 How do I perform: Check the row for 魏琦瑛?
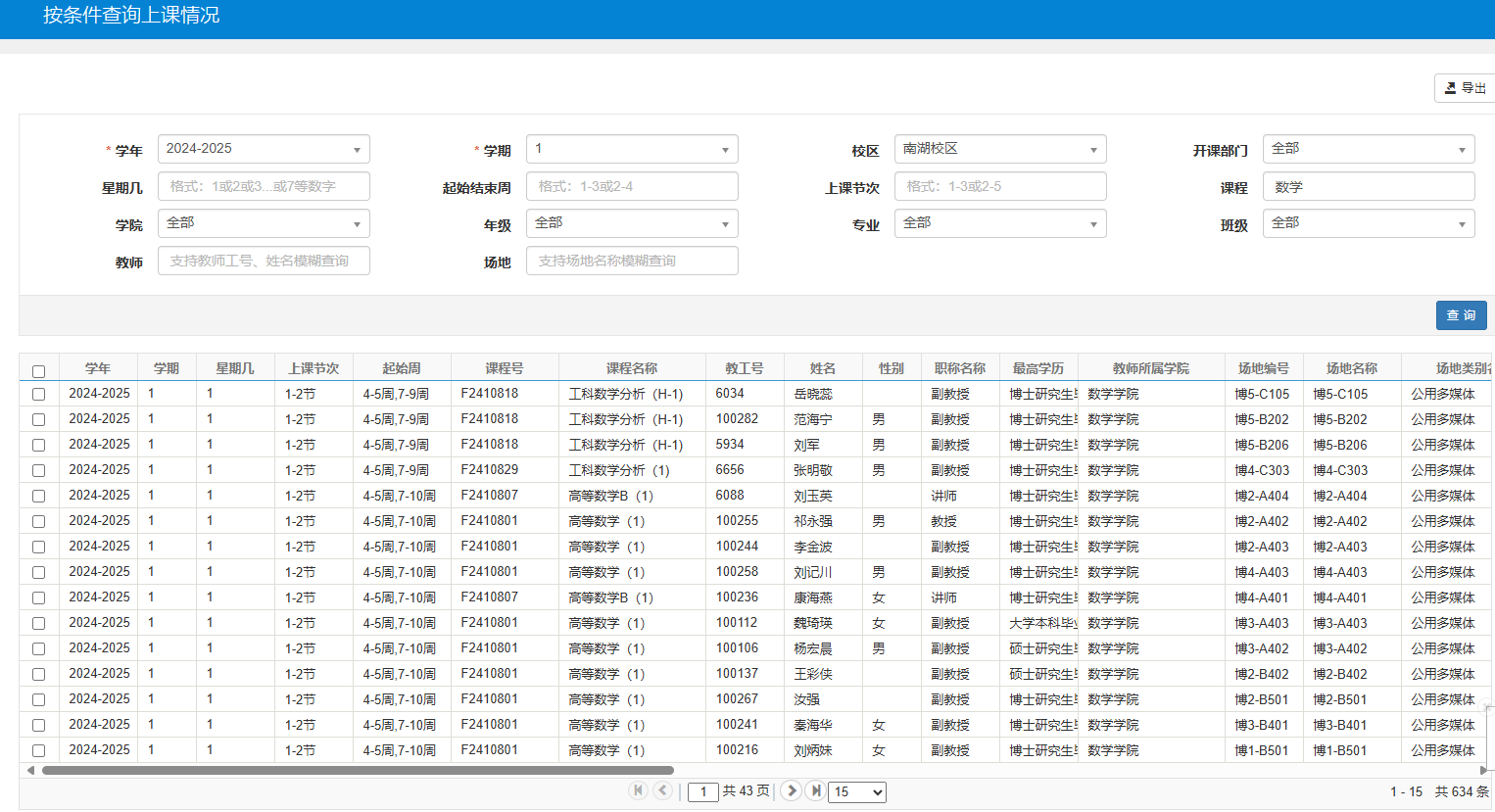click(38, 623)
